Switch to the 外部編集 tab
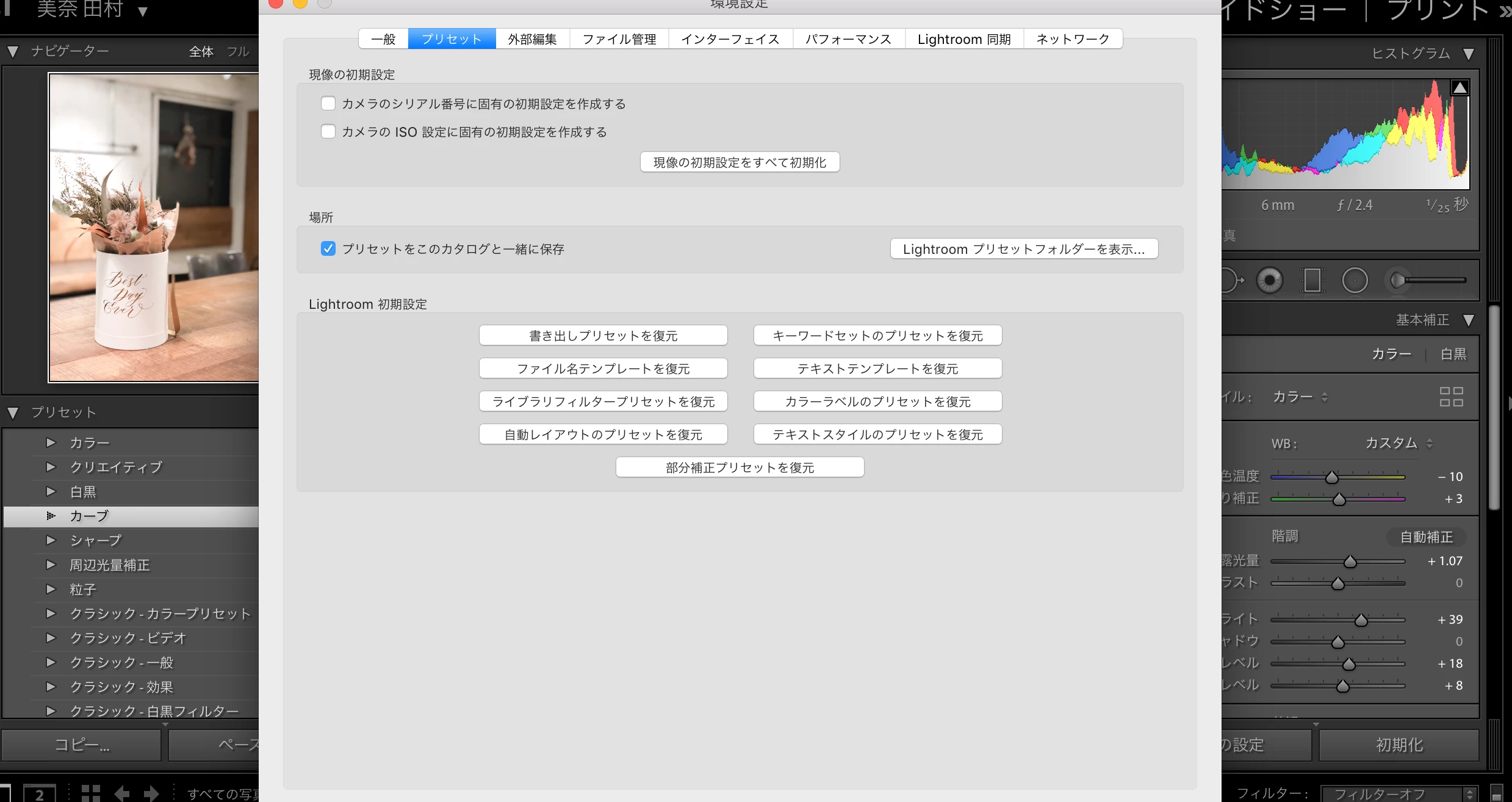This screenshot has height=802, width=1512. tap(532, 39)
